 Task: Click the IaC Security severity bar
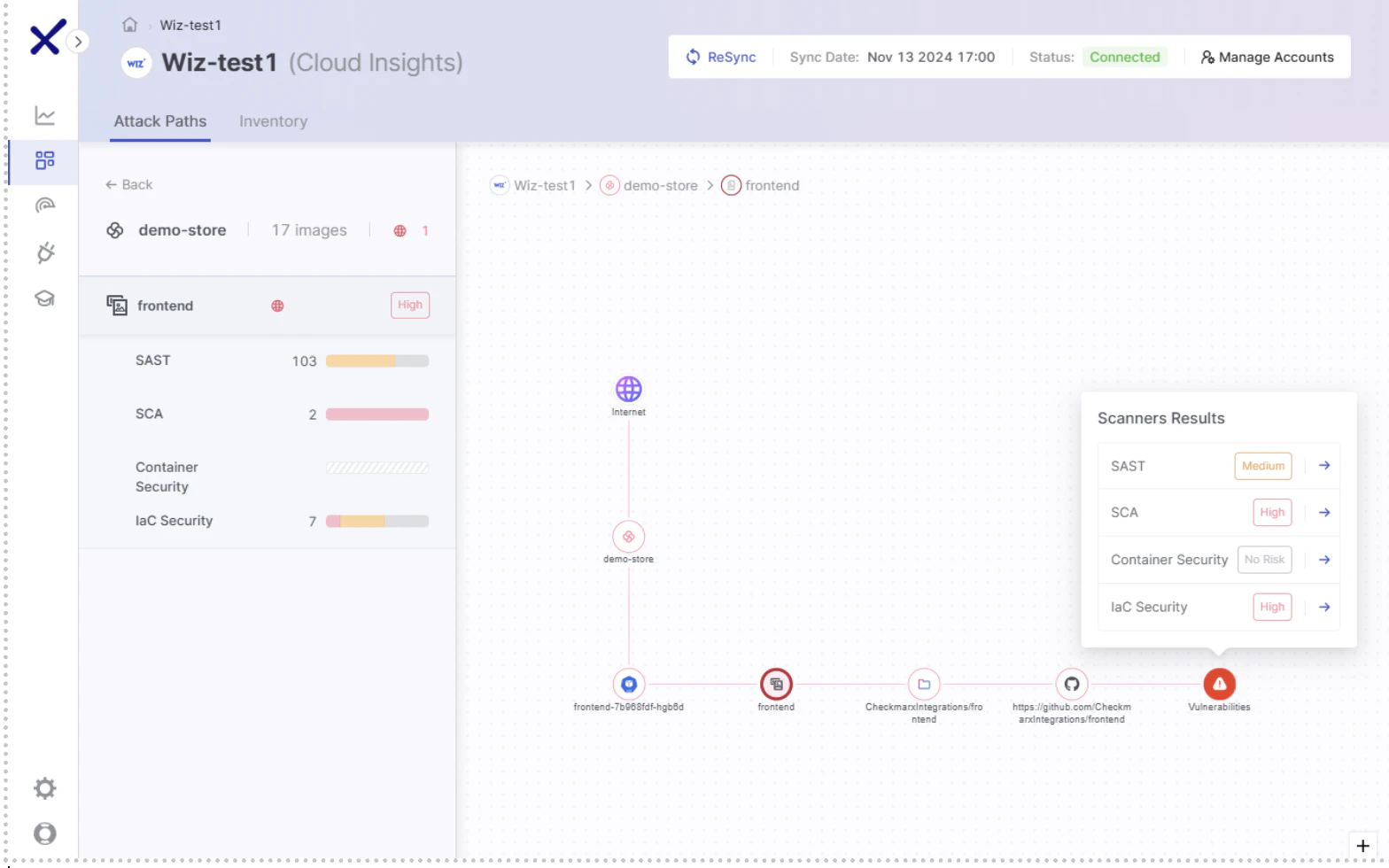(377, 521)
